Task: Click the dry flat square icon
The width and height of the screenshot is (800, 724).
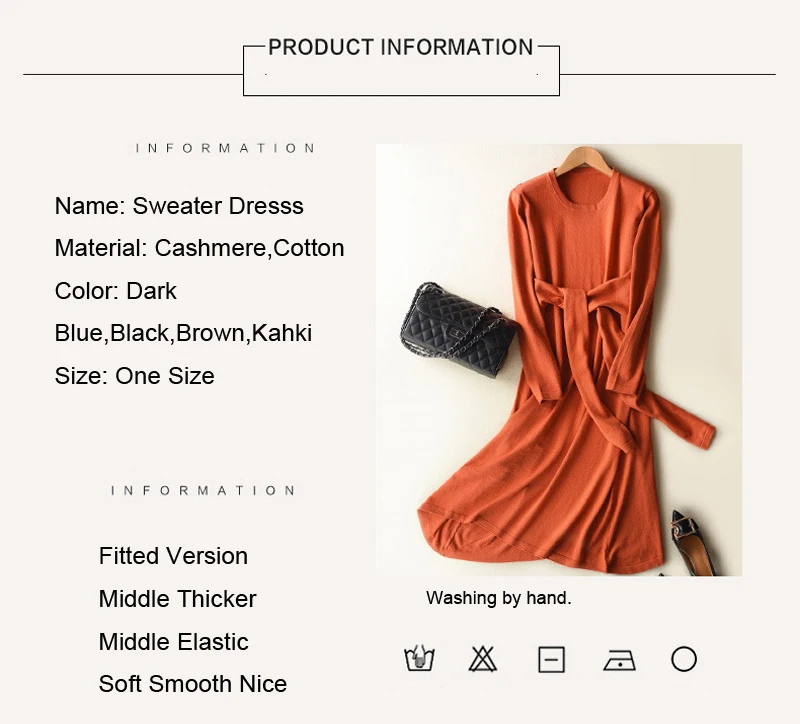Action: [x=552, y=660]
